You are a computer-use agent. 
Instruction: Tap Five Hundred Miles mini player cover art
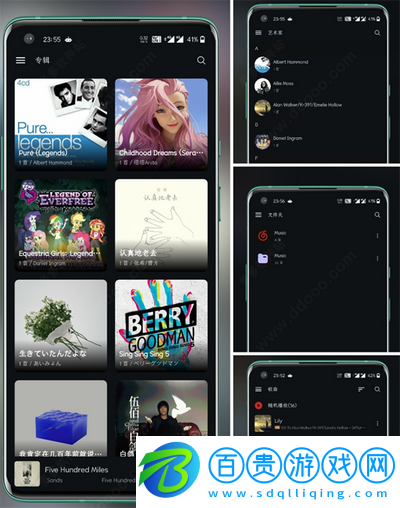(x=27, y=474)
